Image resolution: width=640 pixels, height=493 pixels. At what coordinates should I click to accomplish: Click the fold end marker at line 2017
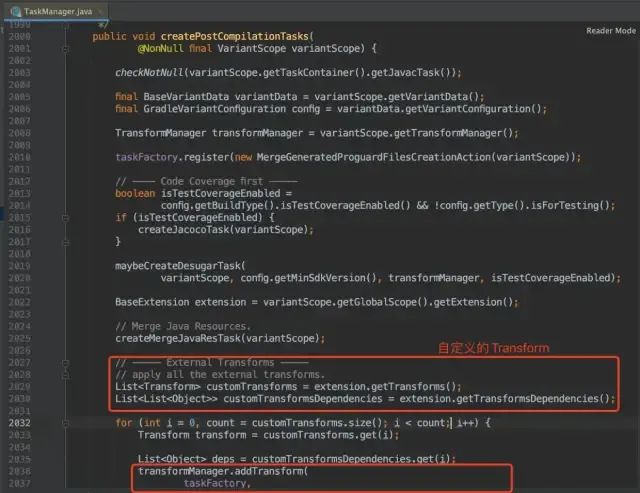coord(66,242)
